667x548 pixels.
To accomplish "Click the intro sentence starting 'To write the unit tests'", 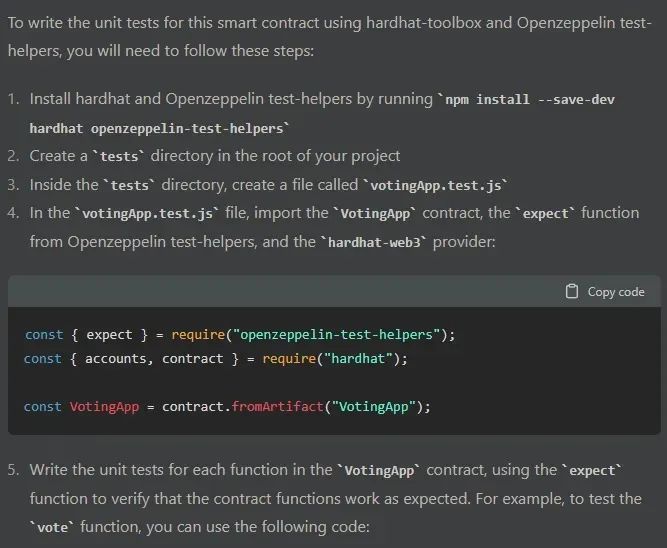I will coord(330,37).
